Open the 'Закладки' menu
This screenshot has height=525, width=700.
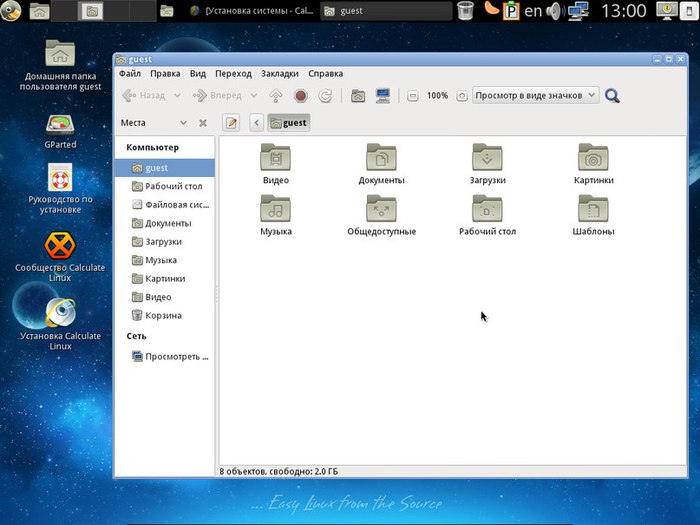click(x=280, y=73)
